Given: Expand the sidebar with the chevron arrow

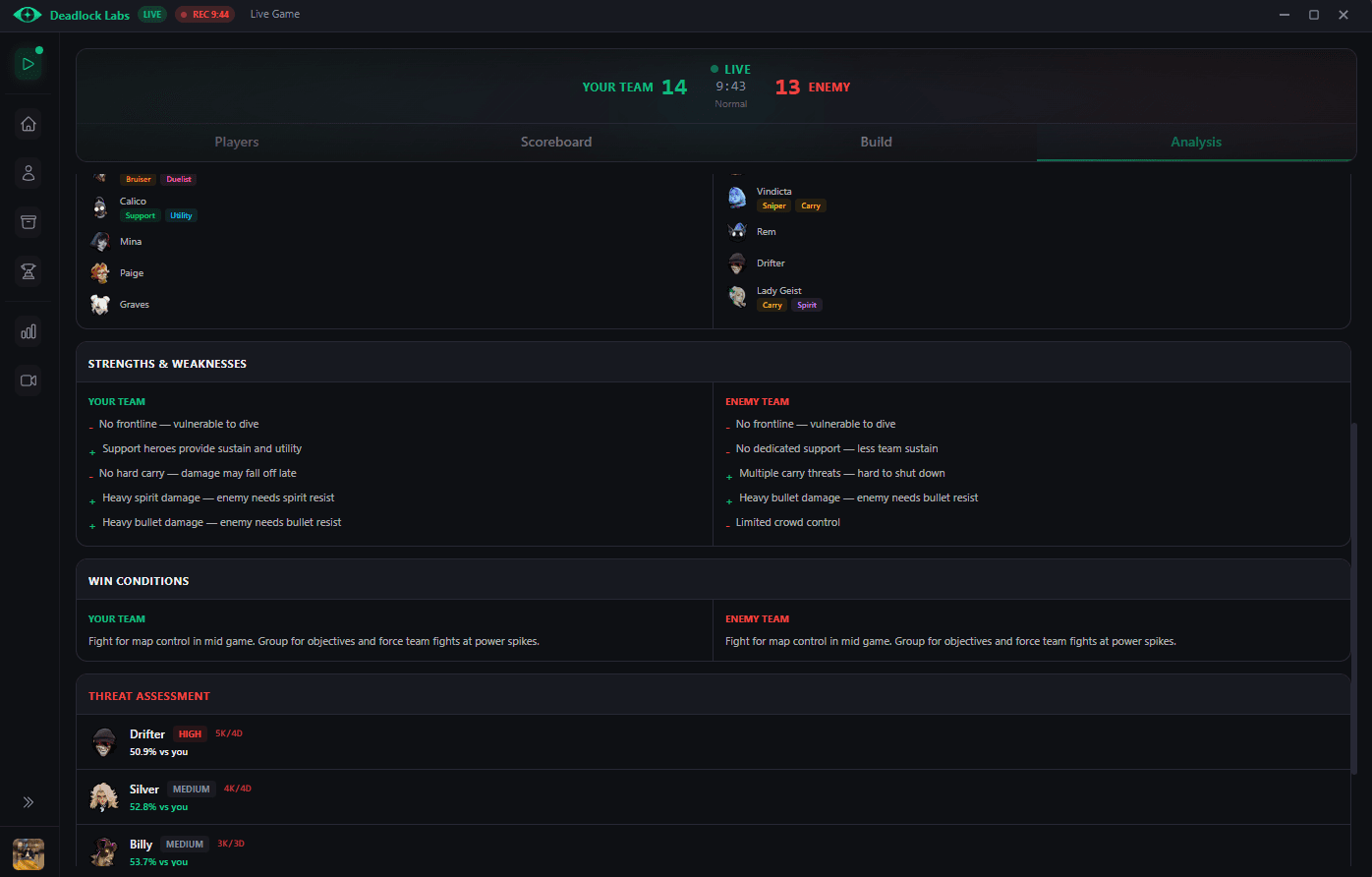Looking at the screenshot, I should (29, 802).
